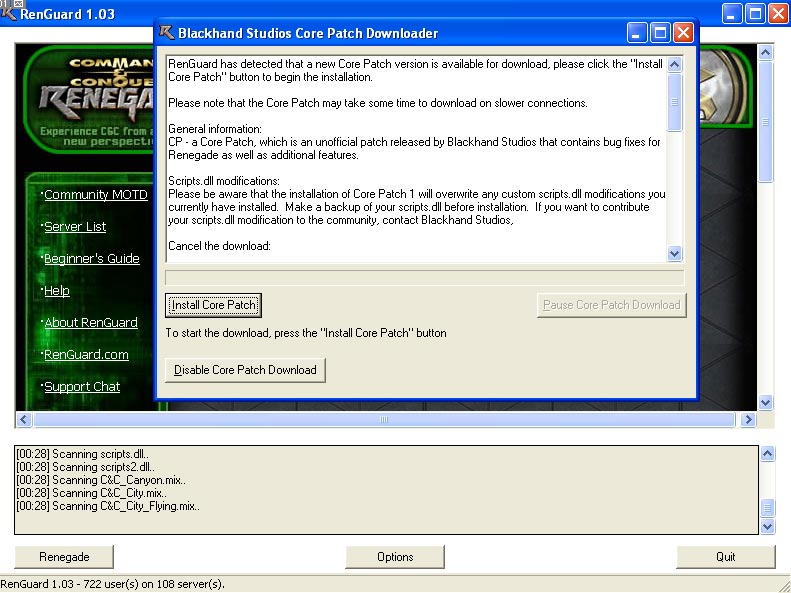The width and height of the screenshot is (791, 593).
Task: Minimize the Core Patch Downloader dialog
Action: [637, 33]
